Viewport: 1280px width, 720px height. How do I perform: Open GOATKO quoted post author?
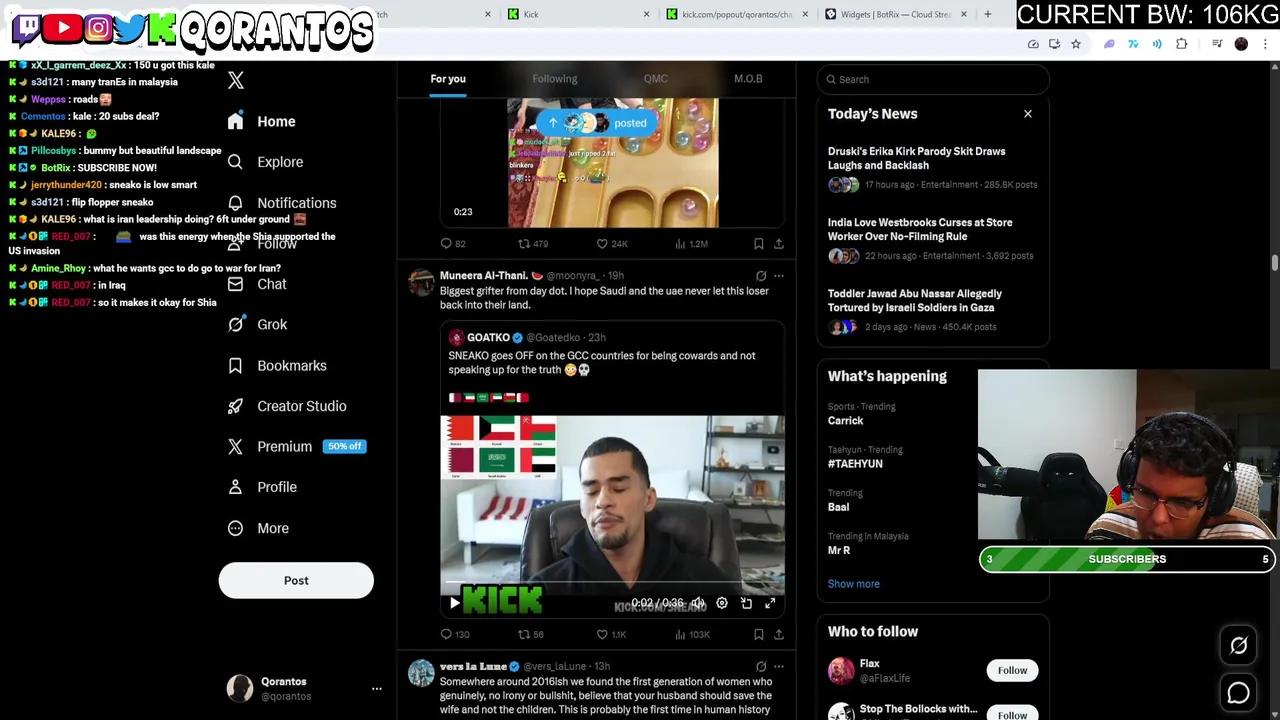(x=488, y=338)
